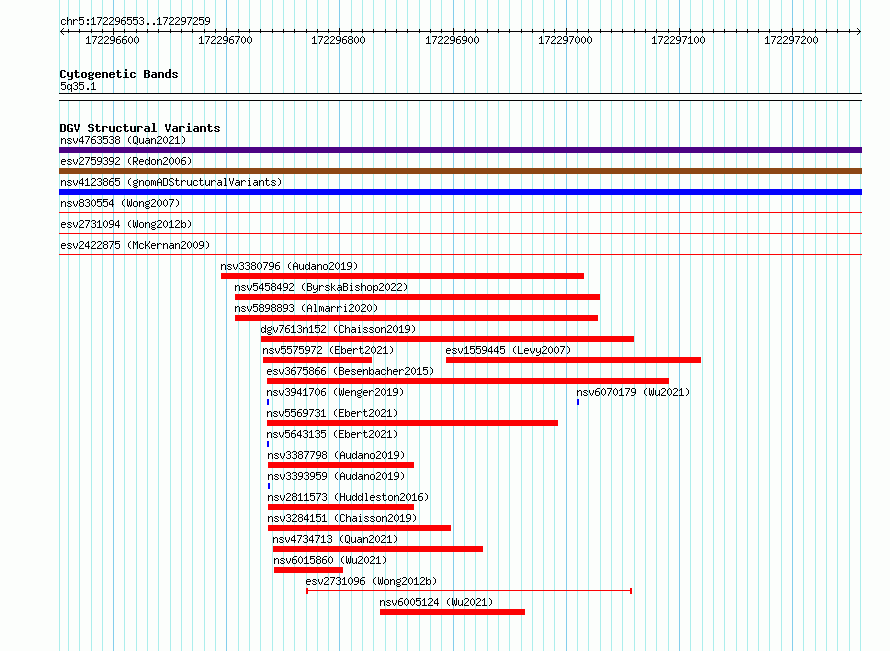Select the nsv3380796 (Audano2019) red bar
890x651 pixels.
click(402, 276)
